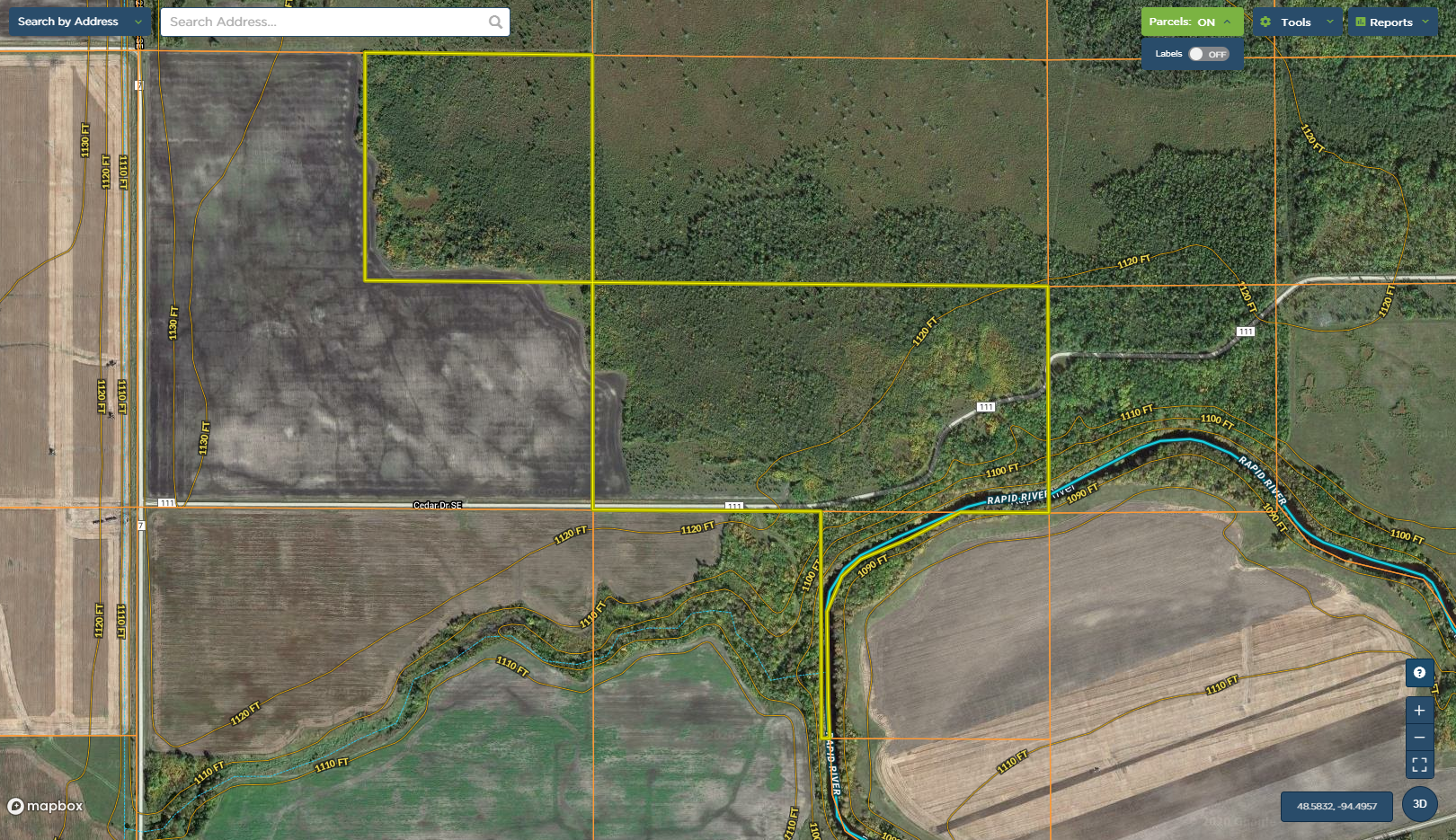Enter fullscreen map view
Screen dimensions: 1456x840
1419,765
